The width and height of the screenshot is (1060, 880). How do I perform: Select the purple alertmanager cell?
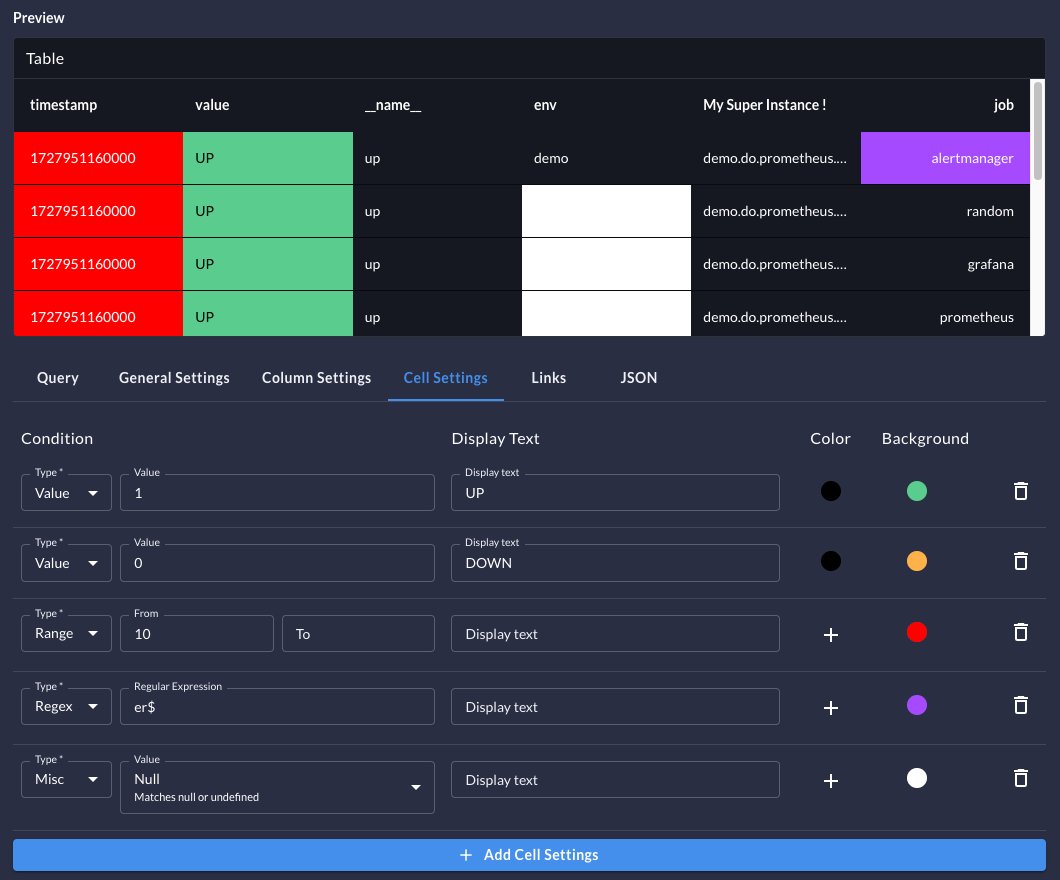pyautogui.click(x=945, y=158)
